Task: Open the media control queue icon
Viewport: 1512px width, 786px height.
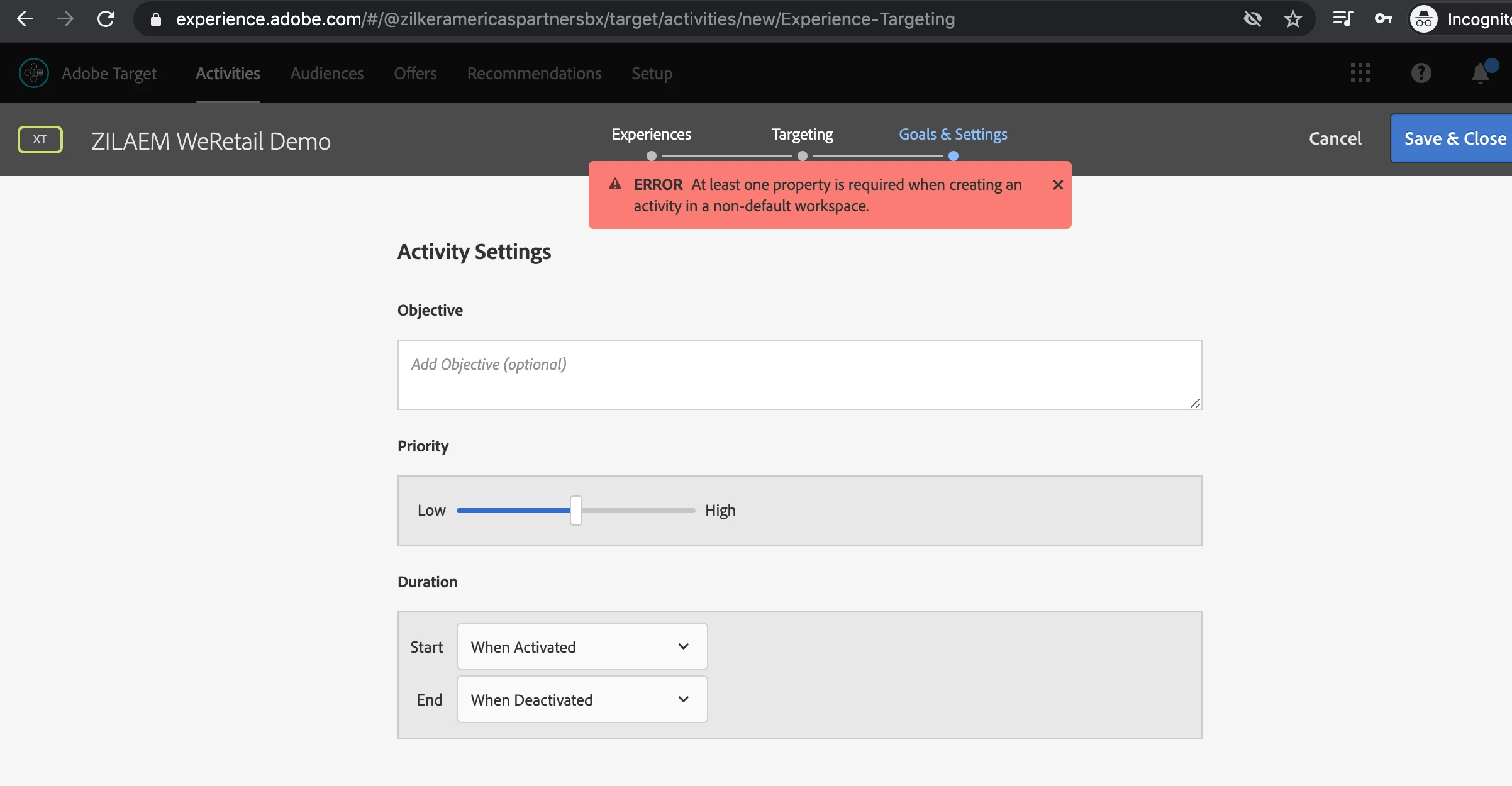Action: coord(1343,19)
